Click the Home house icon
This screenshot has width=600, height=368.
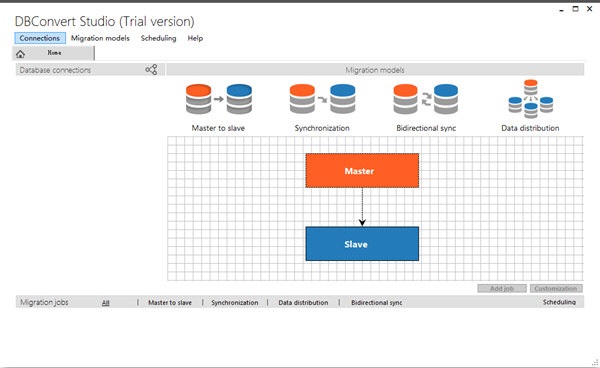coord(20,54)
